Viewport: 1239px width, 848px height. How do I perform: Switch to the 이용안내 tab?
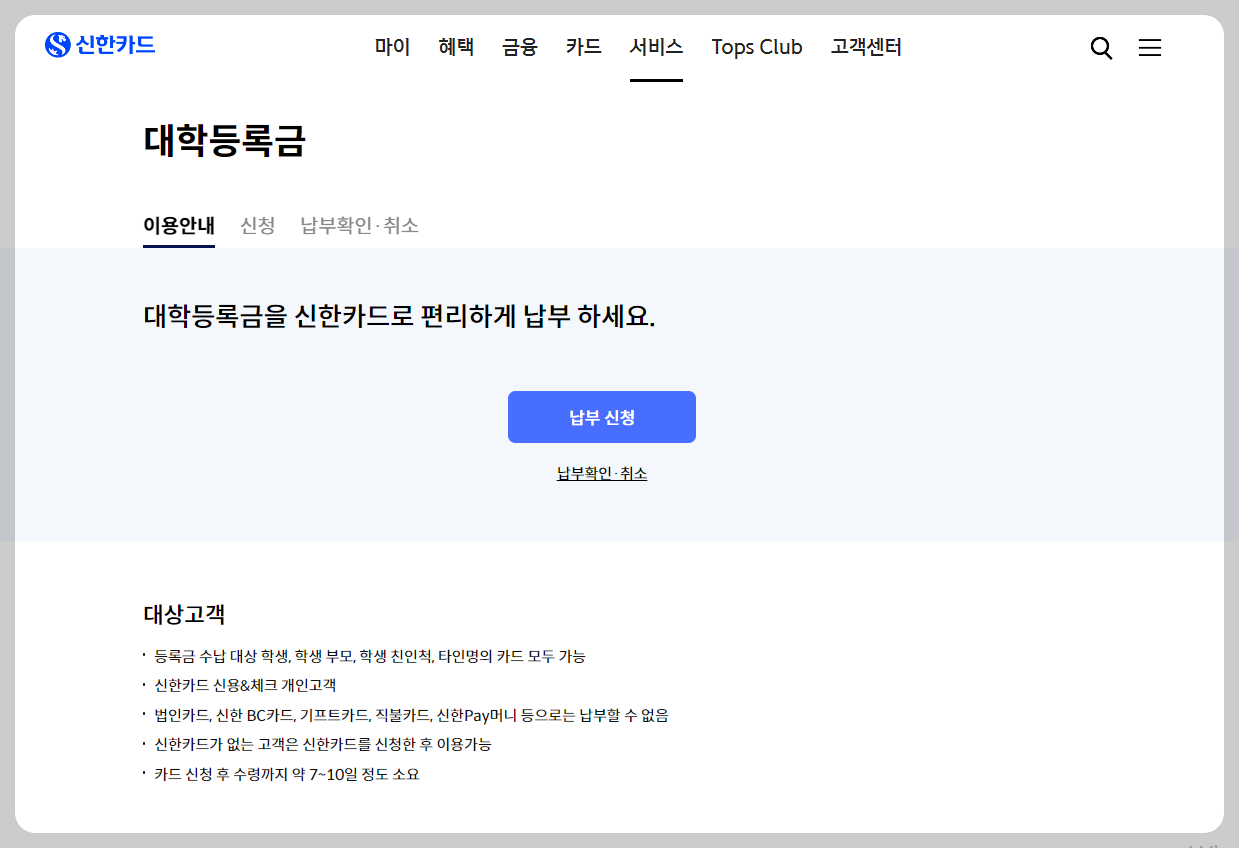178,225
